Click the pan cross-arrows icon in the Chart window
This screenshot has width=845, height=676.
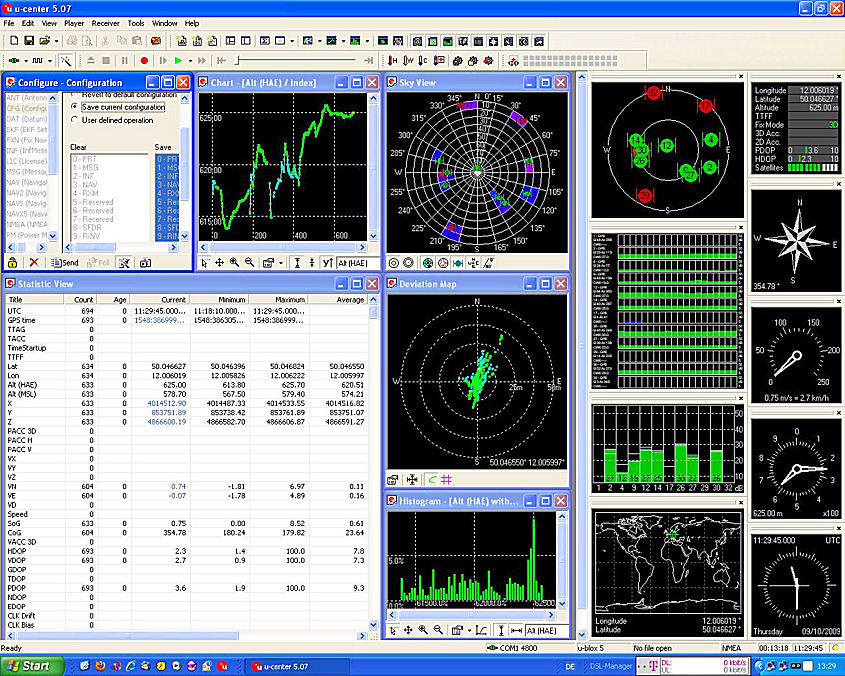pyautogui.click(x=219, y=263)
